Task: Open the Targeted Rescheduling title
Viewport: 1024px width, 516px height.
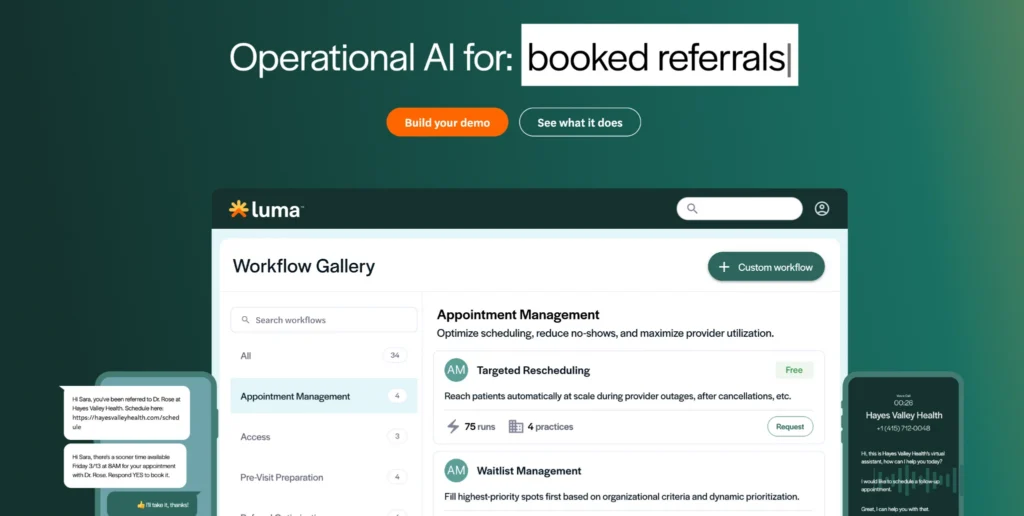Action: [533, 370]
